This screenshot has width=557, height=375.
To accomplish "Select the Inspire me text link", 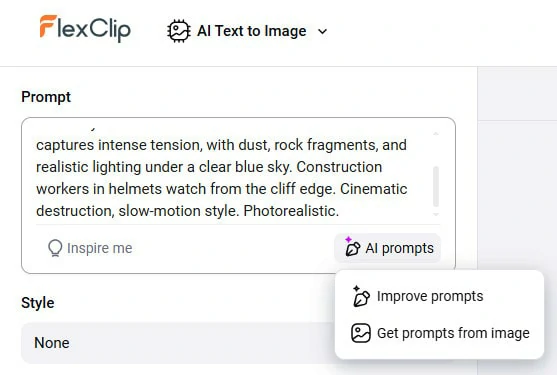I will point(99,248).
